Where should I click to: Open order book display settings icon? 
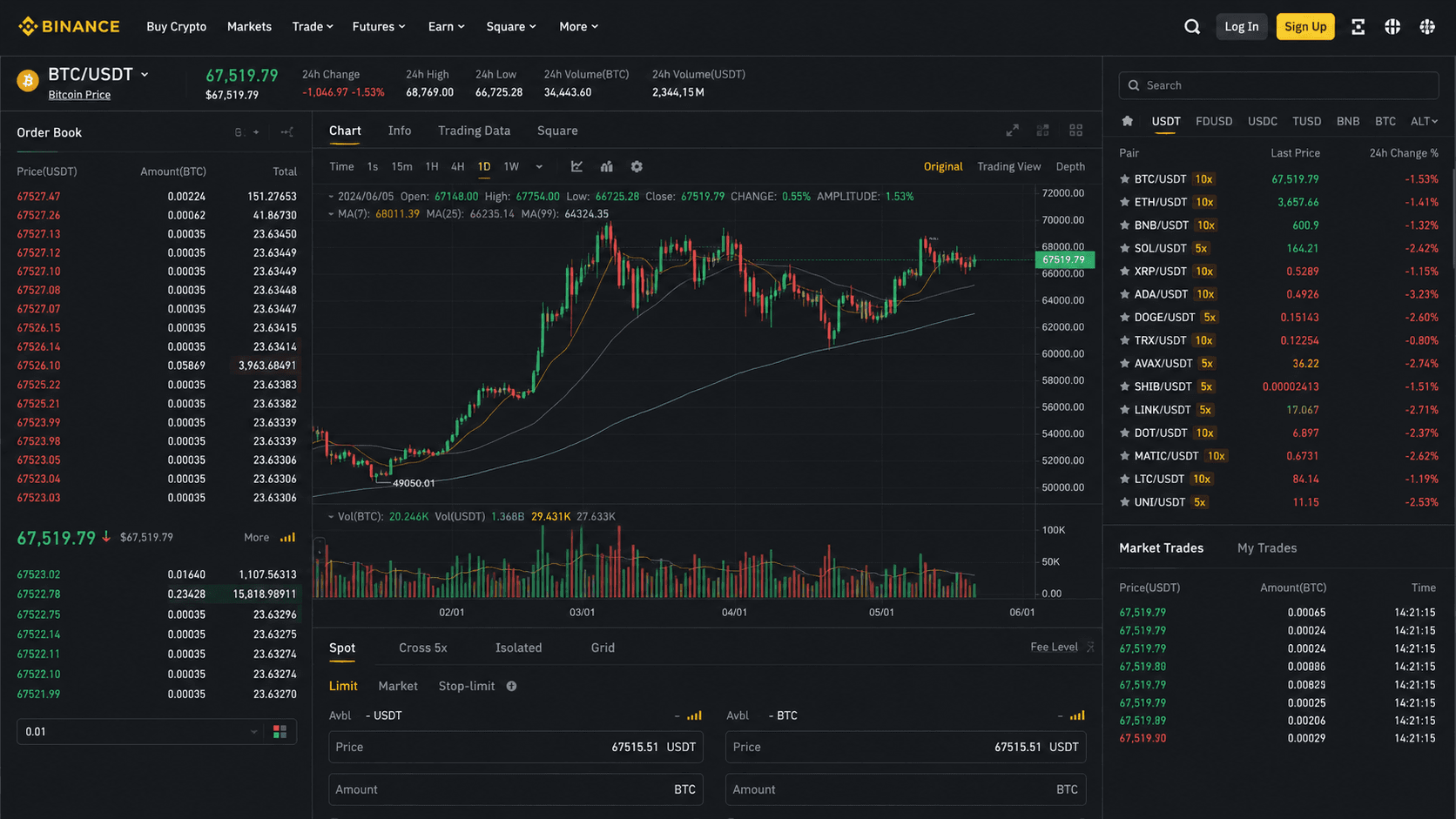pos(239,132)
